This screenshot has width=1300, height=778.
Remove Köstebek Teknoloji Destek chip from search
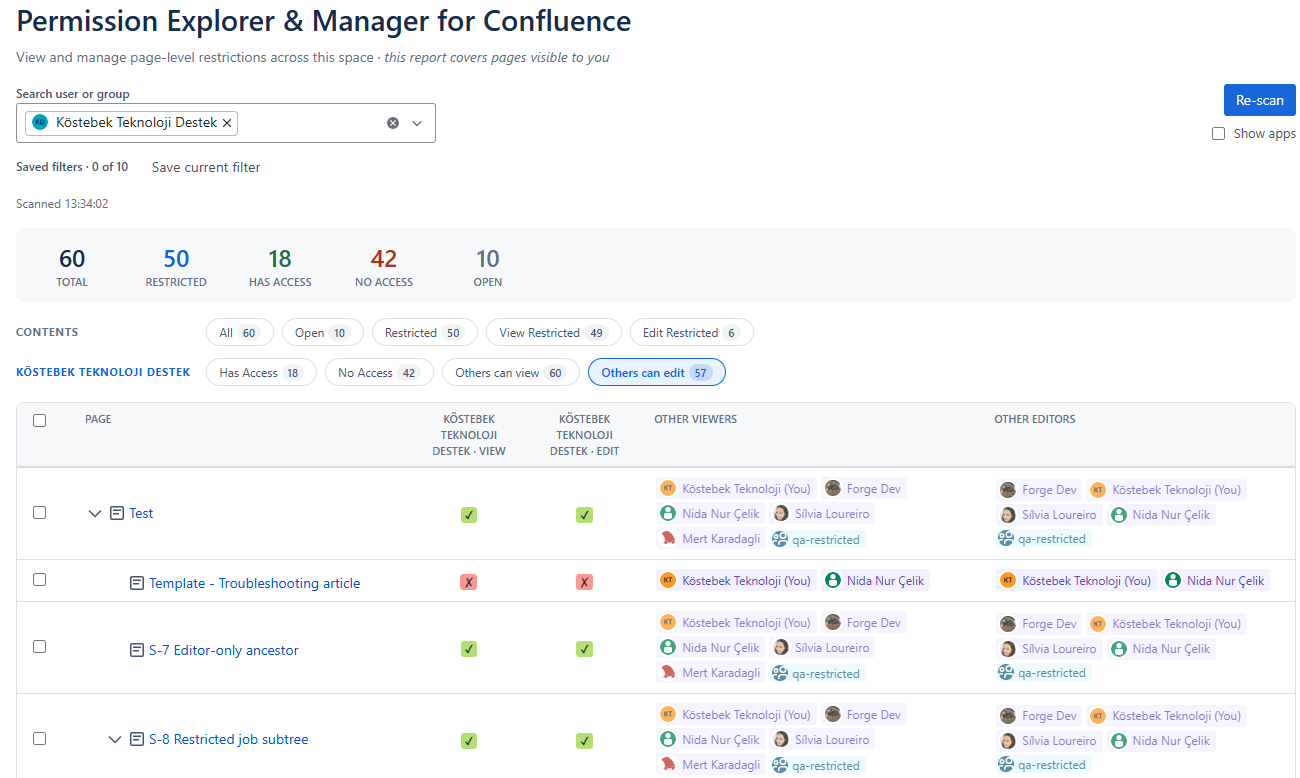click(x=227, y=123)
